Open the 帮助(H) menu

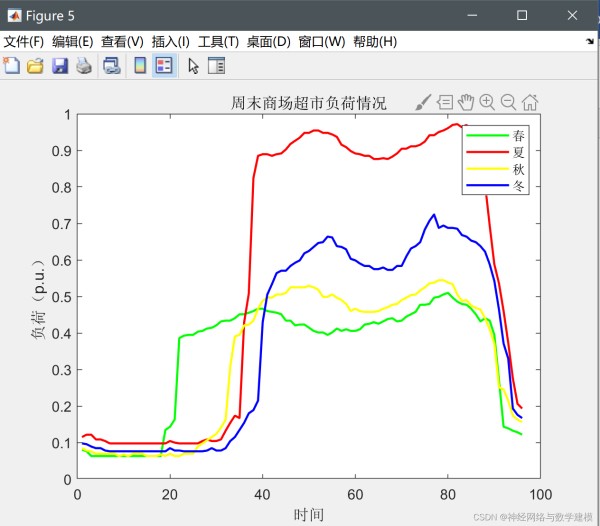[375, 41]
